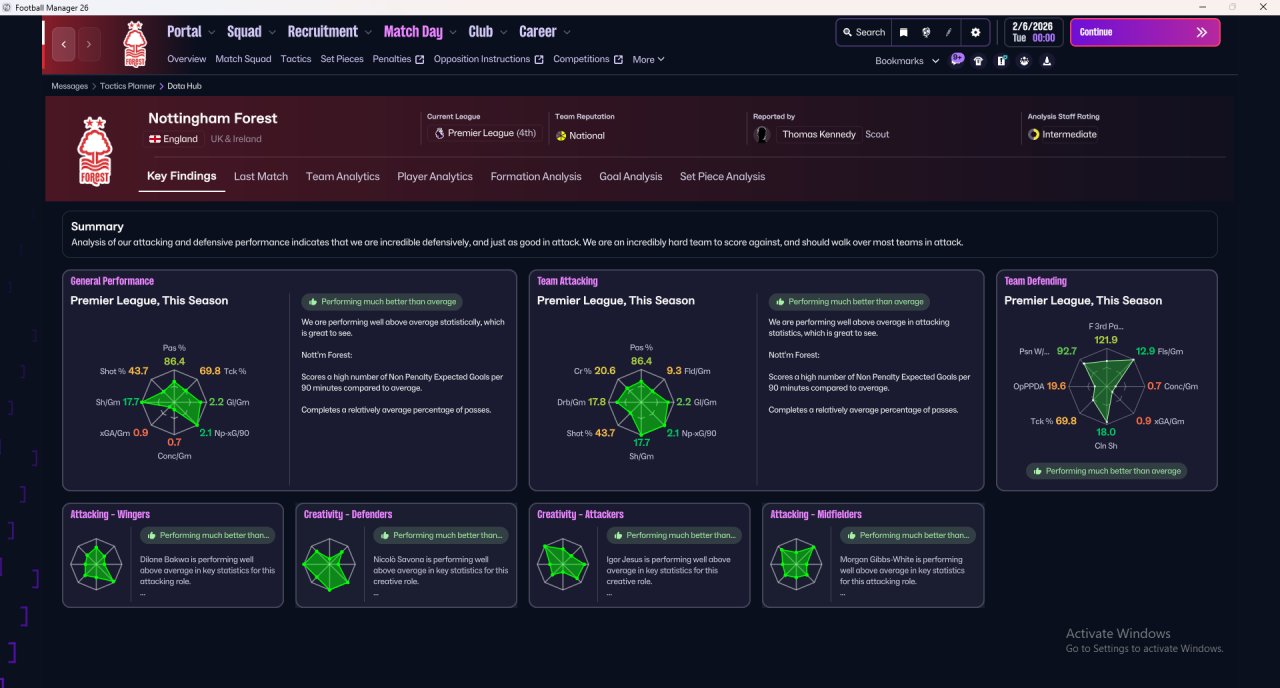Screen dimensions: 1280x688
Task: Open the Recruitment dropdown menu
Action: [330, 32]
